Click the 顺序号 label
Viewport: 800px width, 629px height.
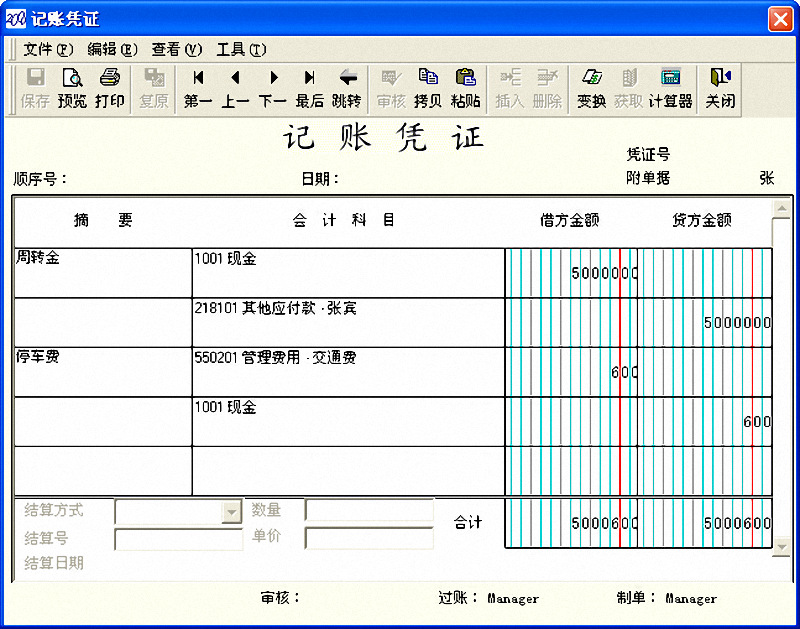coord(40,179)
